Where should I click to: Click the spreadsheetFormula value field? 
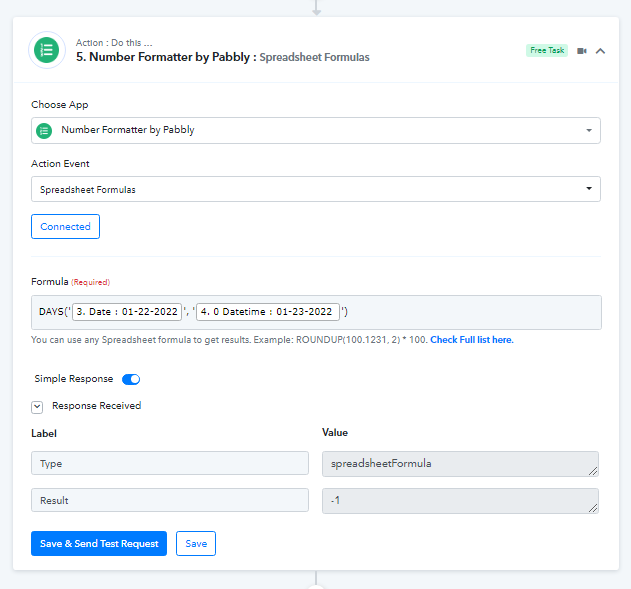[460, 464]
